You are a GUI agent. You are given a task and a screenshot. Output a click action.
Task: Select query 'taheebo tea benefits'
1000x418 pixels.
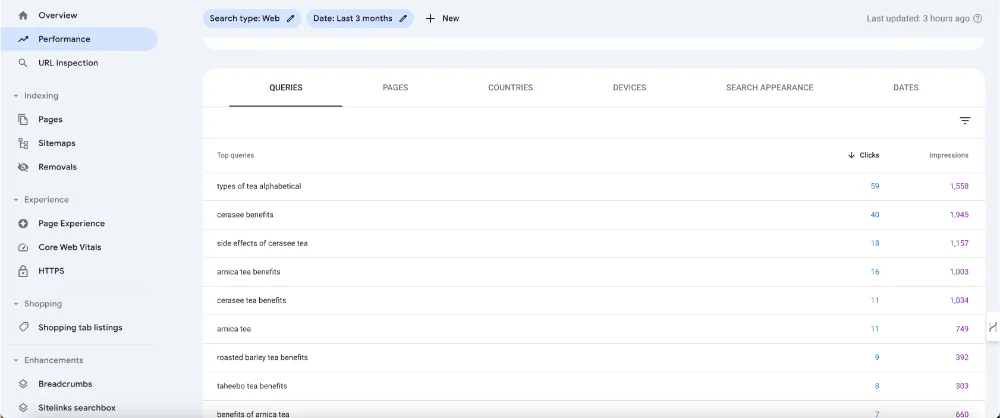click(252, 386)
